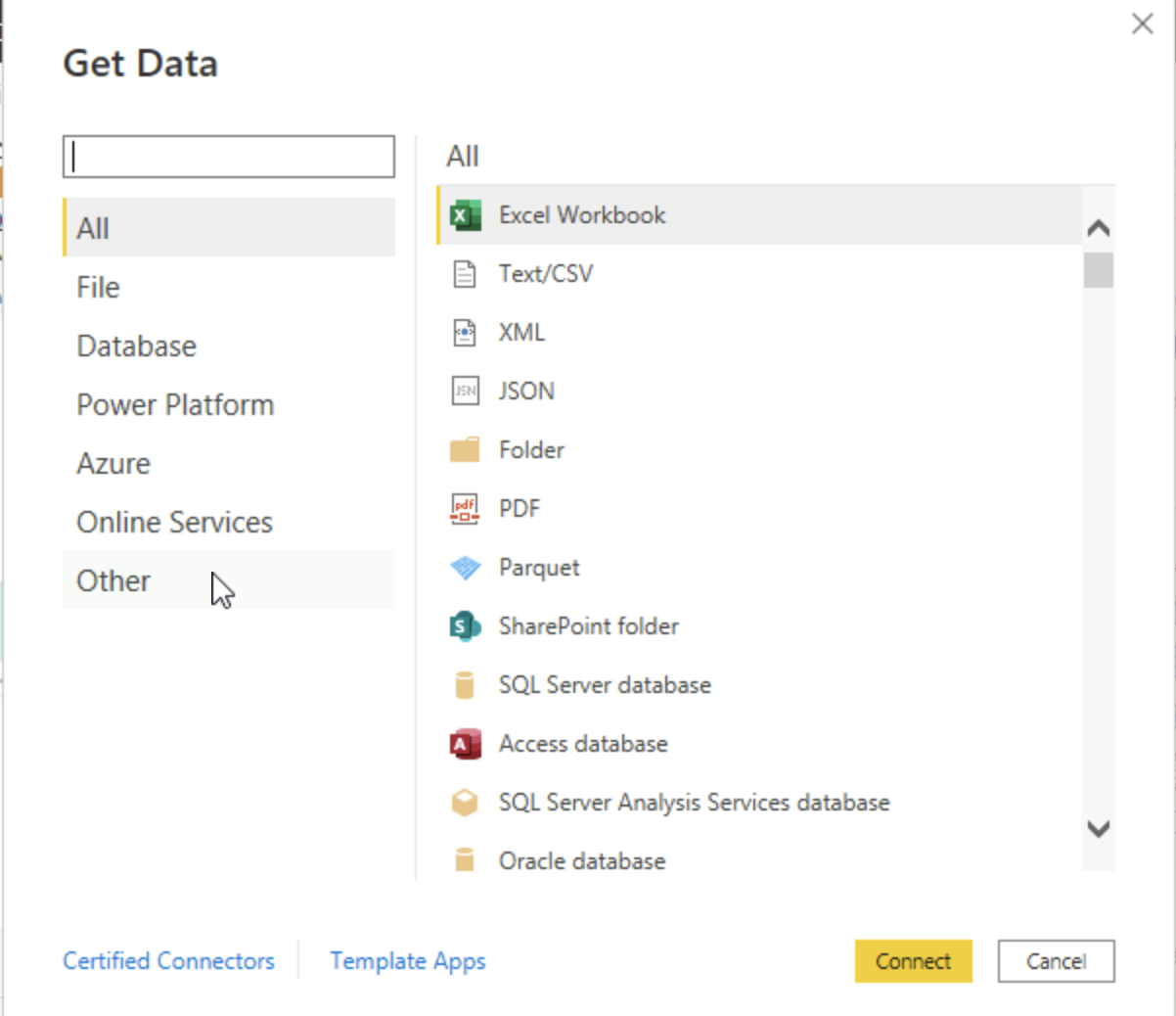This screenshot has height=1016, width=1176.
Task: Pick the JSON data source icon
Action: [x=465, y=392]
